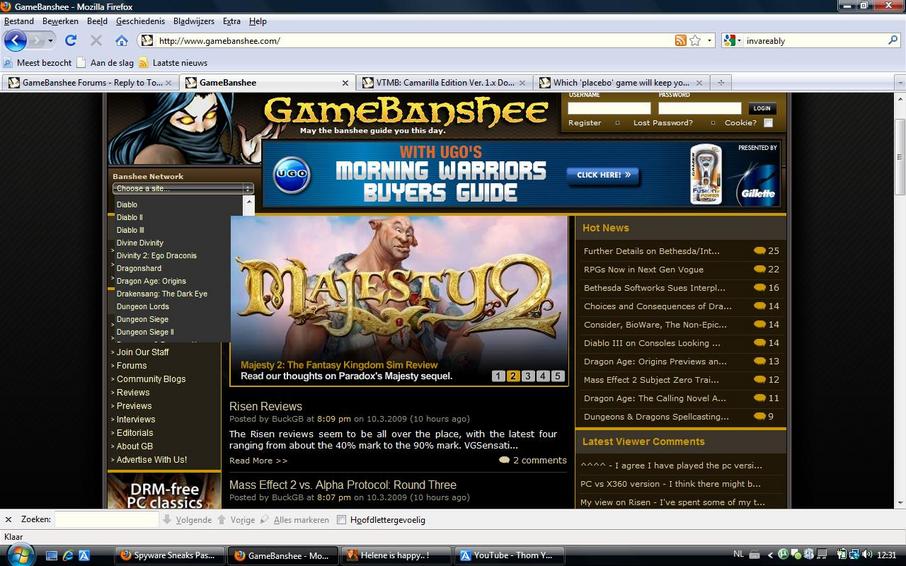The image size is (906, 566).
Task: Open the Aan de slag bookmark
Action: point(106,63)
